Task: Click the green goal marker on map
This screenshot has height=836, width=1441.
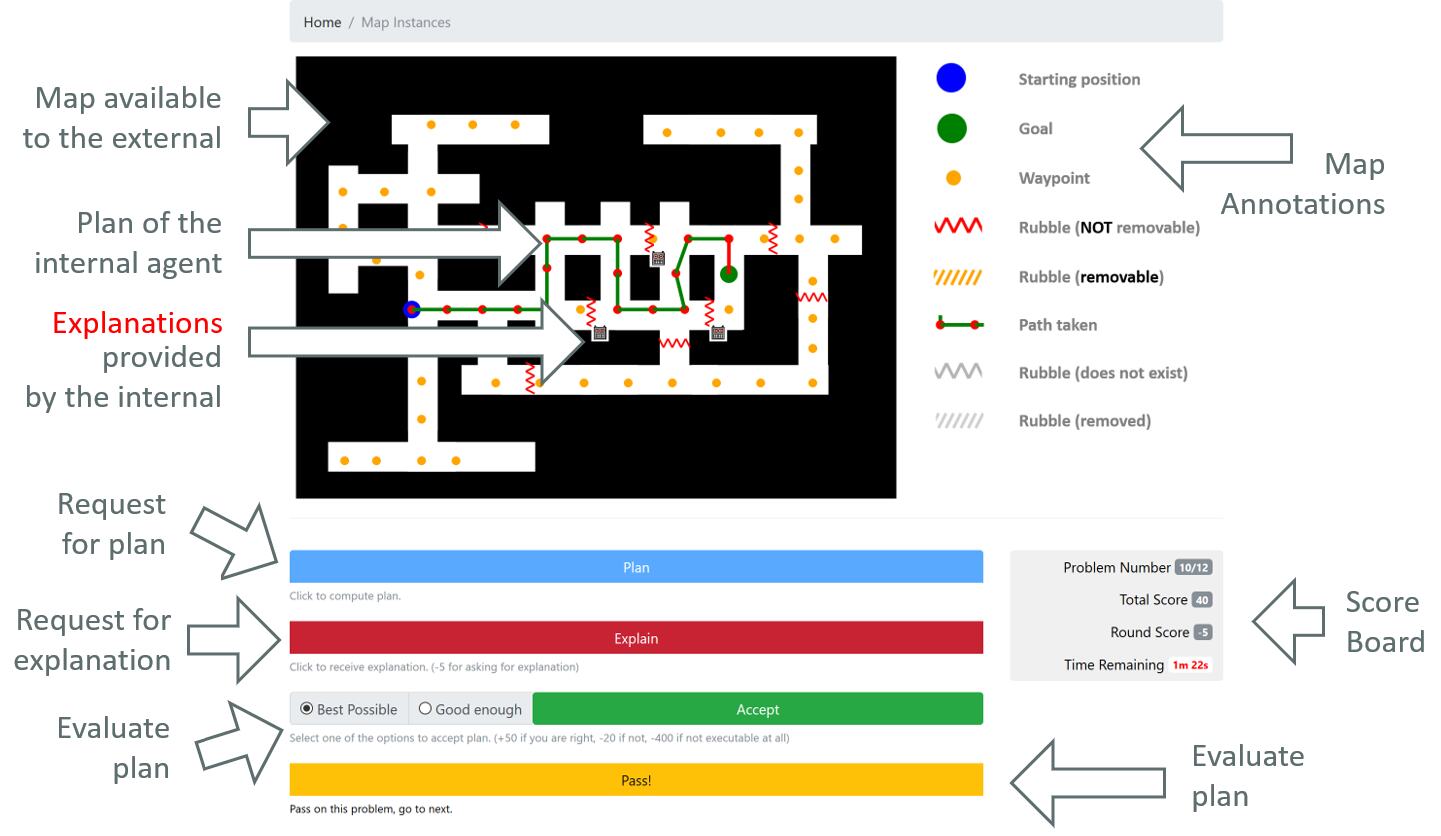Action: [729, 273]
